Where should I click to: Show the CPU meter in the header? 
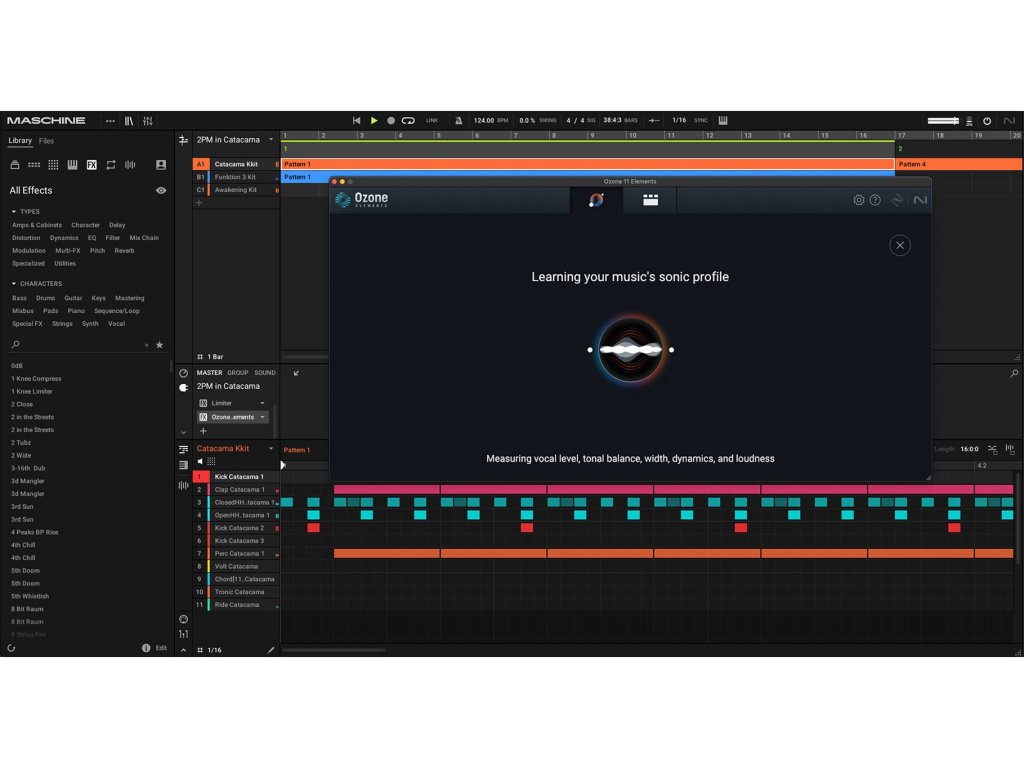pyautogui.click(x=969, y=121)
